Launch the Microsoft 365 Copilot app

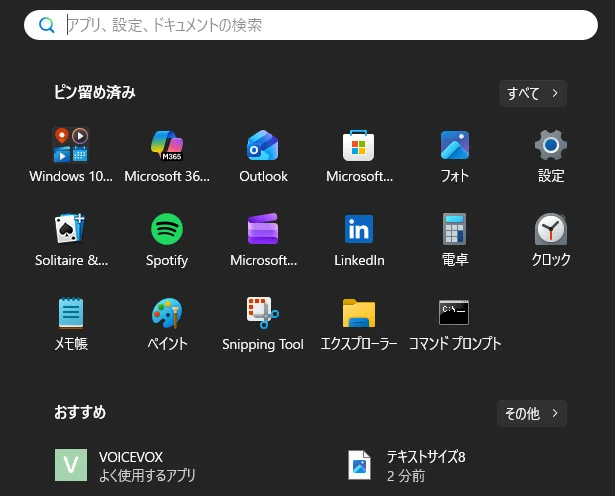pos(167,145)
